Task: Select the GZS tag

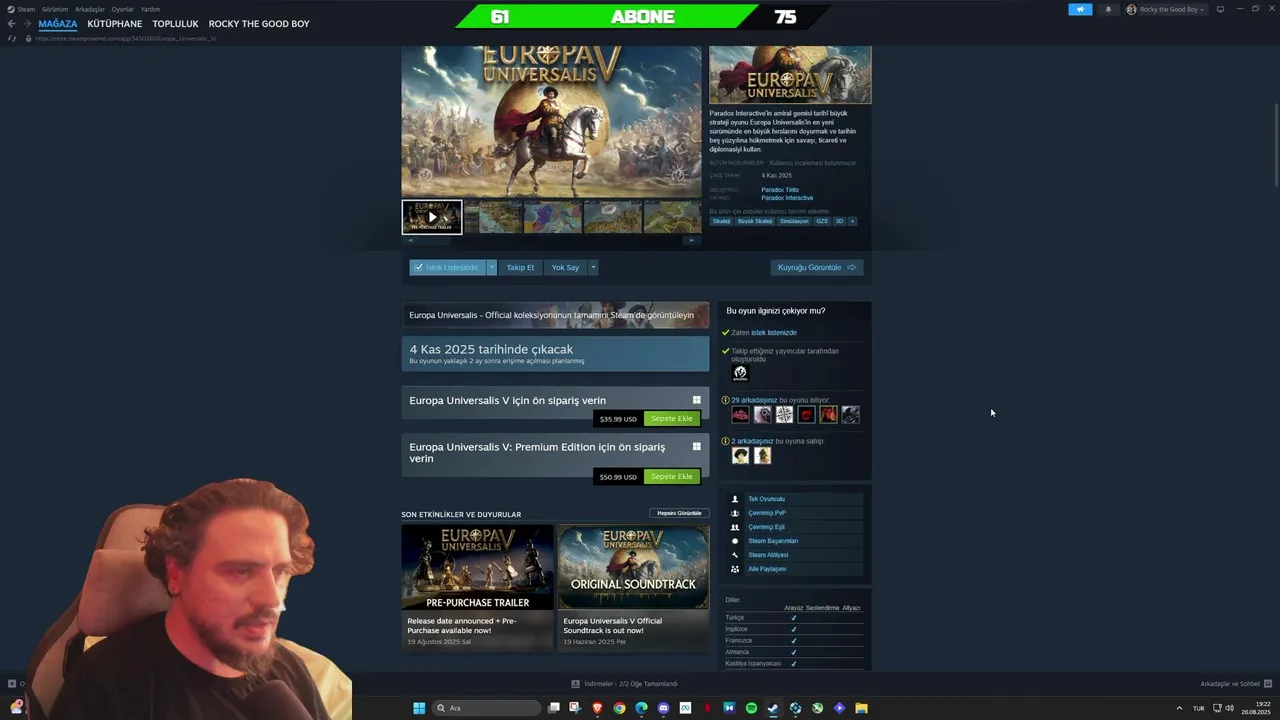Action: point(822,221)
